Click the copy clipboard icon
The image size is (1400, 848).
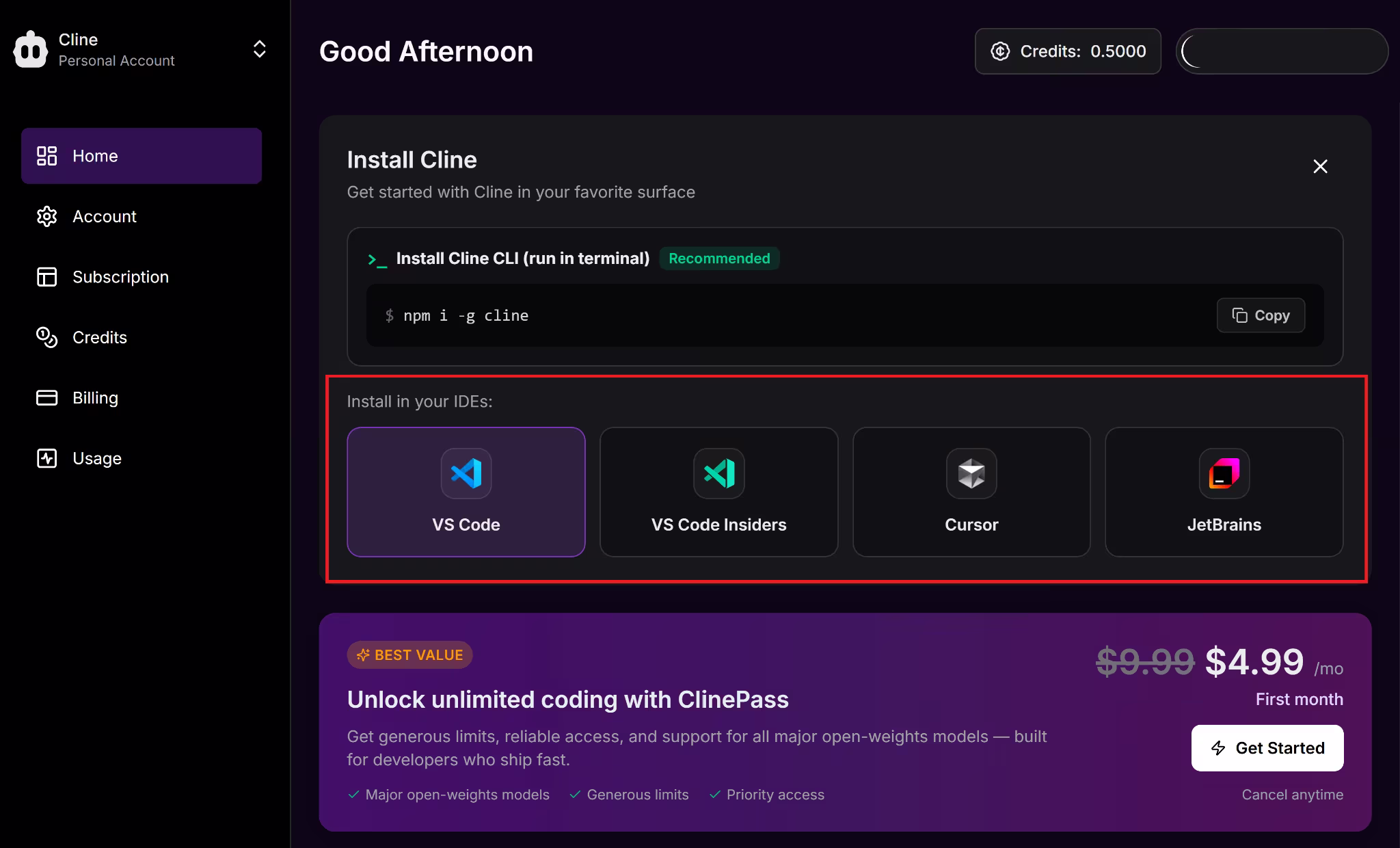[1239, 315]
